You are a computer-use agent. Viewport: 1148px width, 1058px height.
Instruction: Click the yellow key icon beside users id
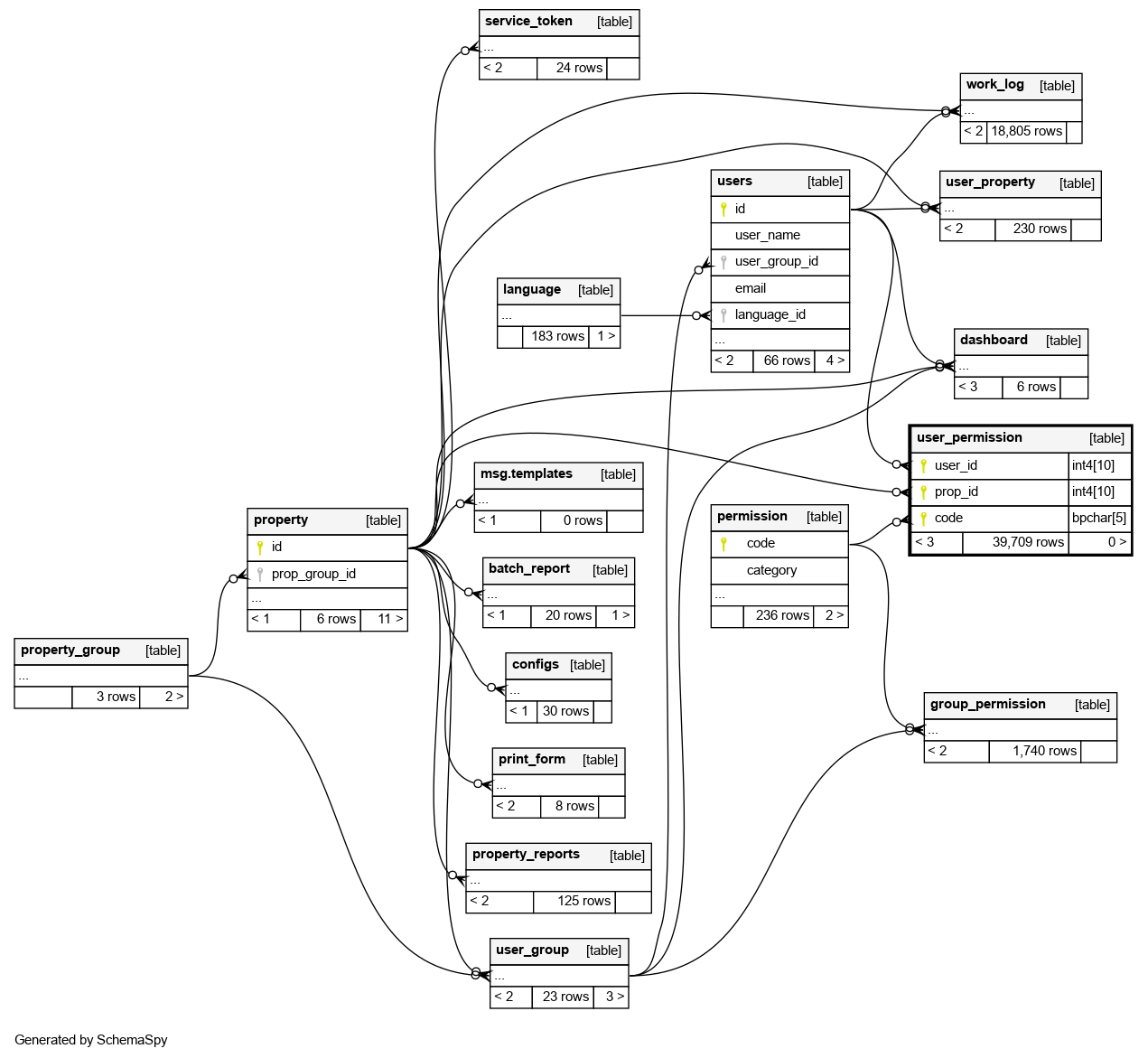coord(723,209)
